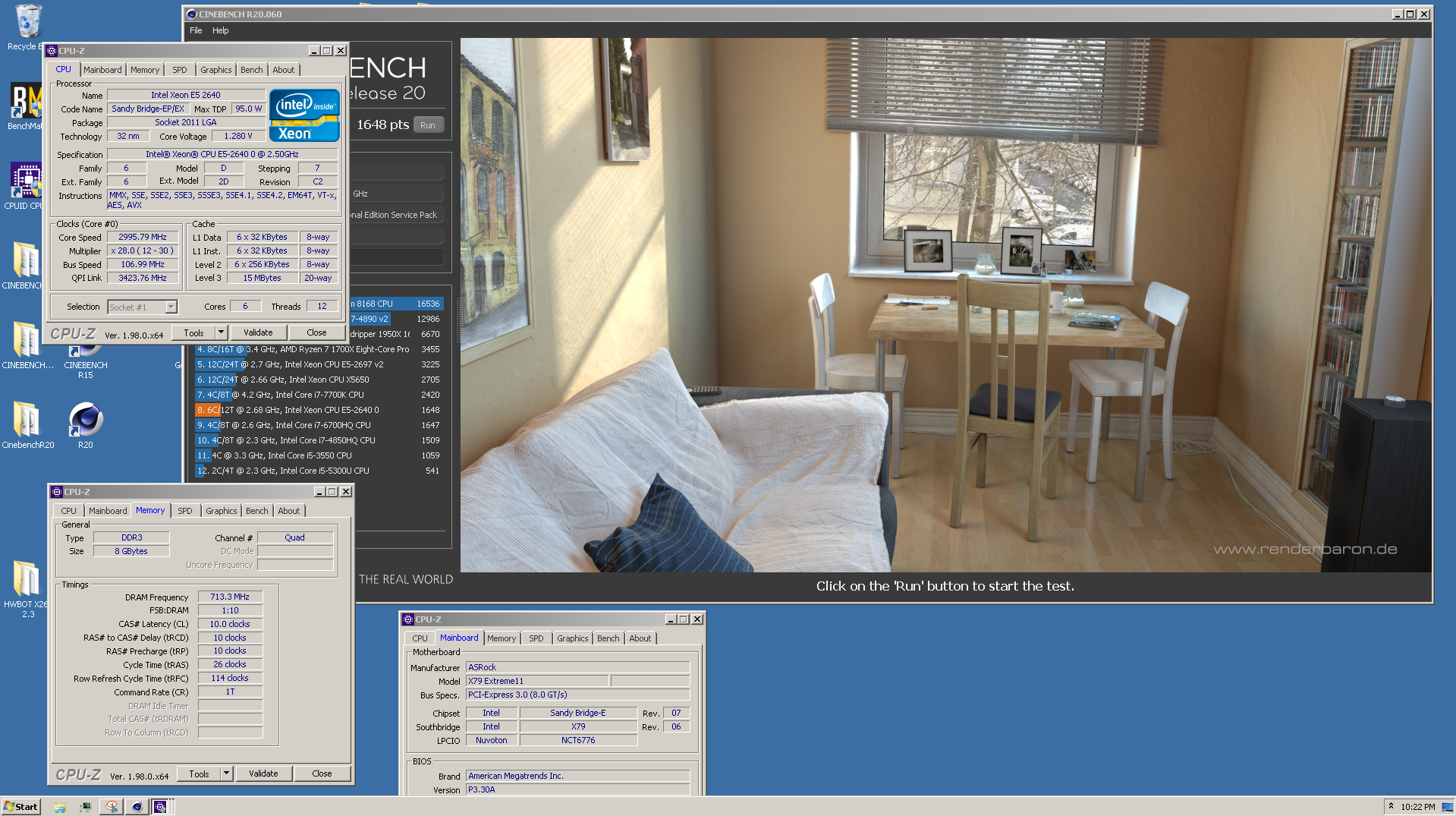Viewport: 1456px width, 816px height.
Task: Show hidden tray icons arrow
Action: pos(1391,806)
